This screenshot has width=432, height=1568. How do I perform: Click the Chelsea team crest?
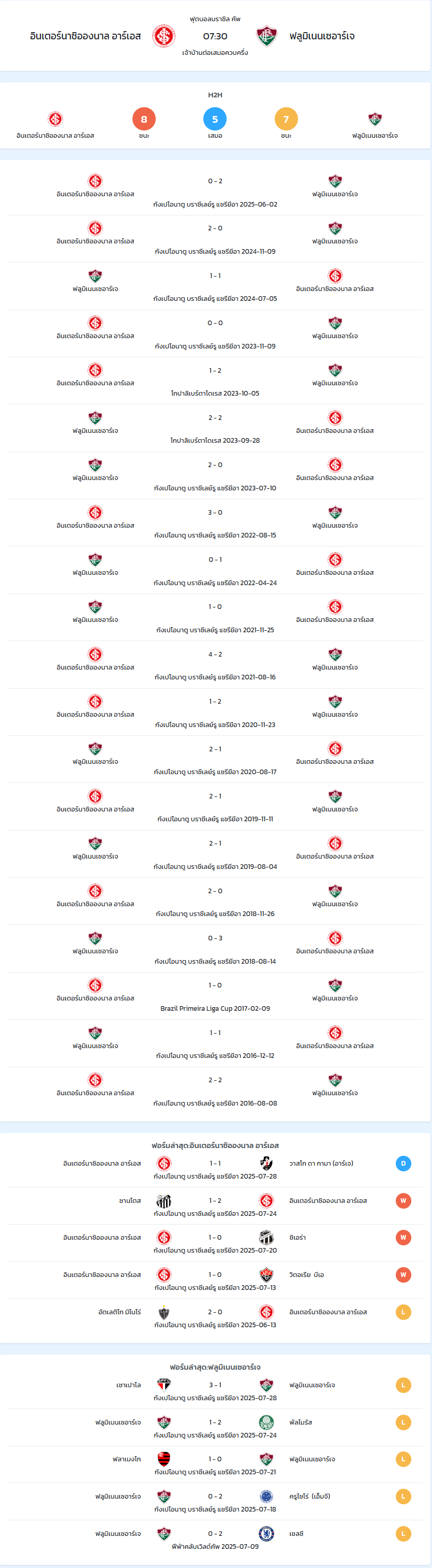(x=266, y=1534)
